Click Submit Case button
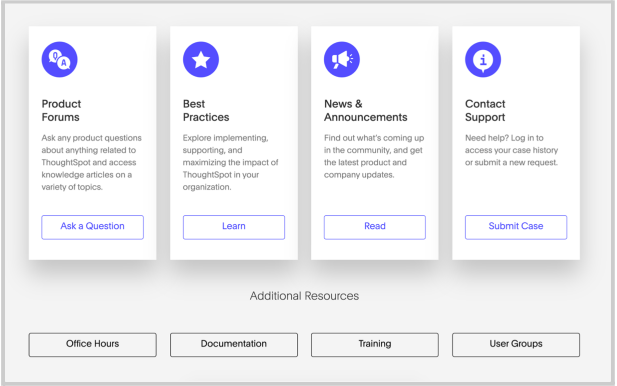This screenshot has width=617, height=386. 516,227
